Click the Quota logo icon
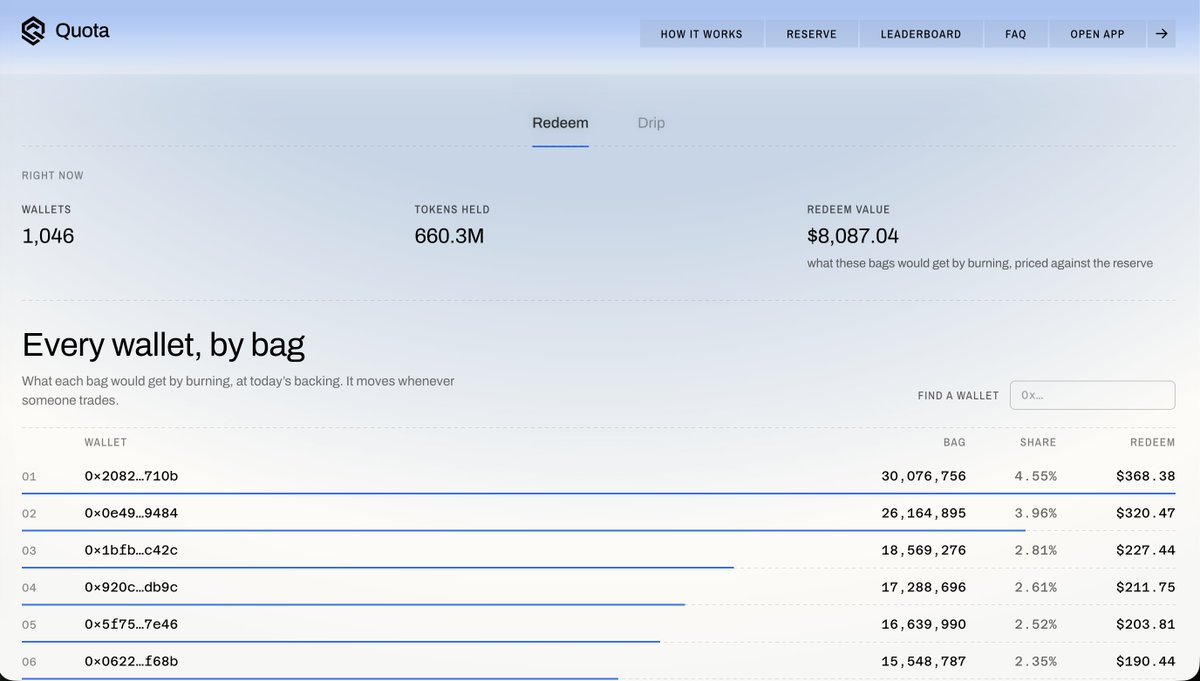The image size is (1200, 681). (34, 32)
